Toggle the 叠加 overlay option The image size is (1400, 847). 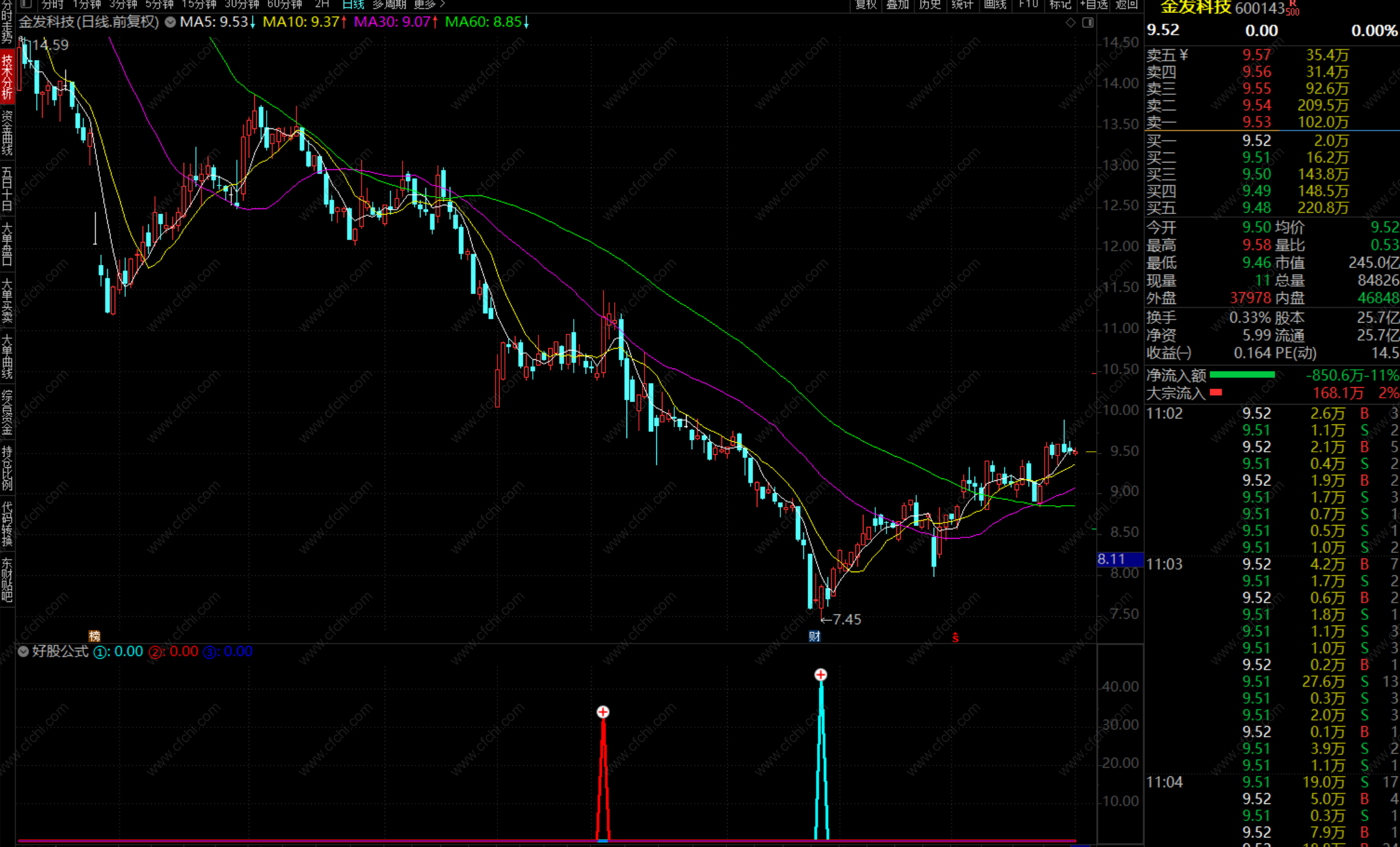pyautogui.click(x=898, y=4)
